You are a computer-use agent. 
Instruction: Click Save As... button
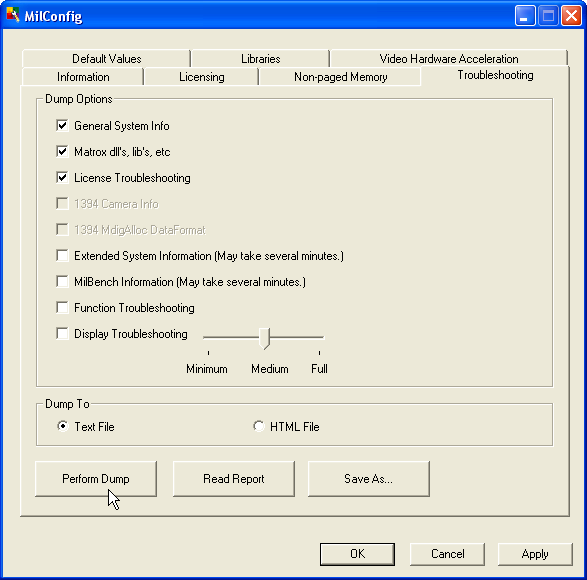pyautogui.click(x=368, y=479)
